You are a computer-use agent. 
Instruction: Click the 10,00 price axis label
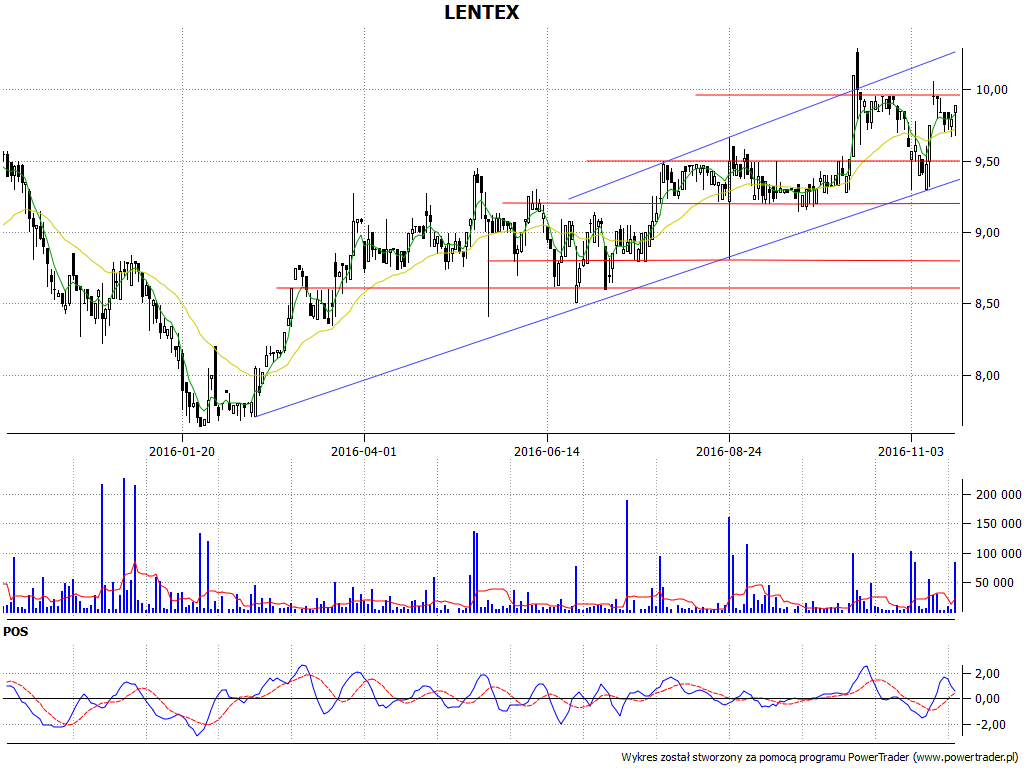point(991,89)
